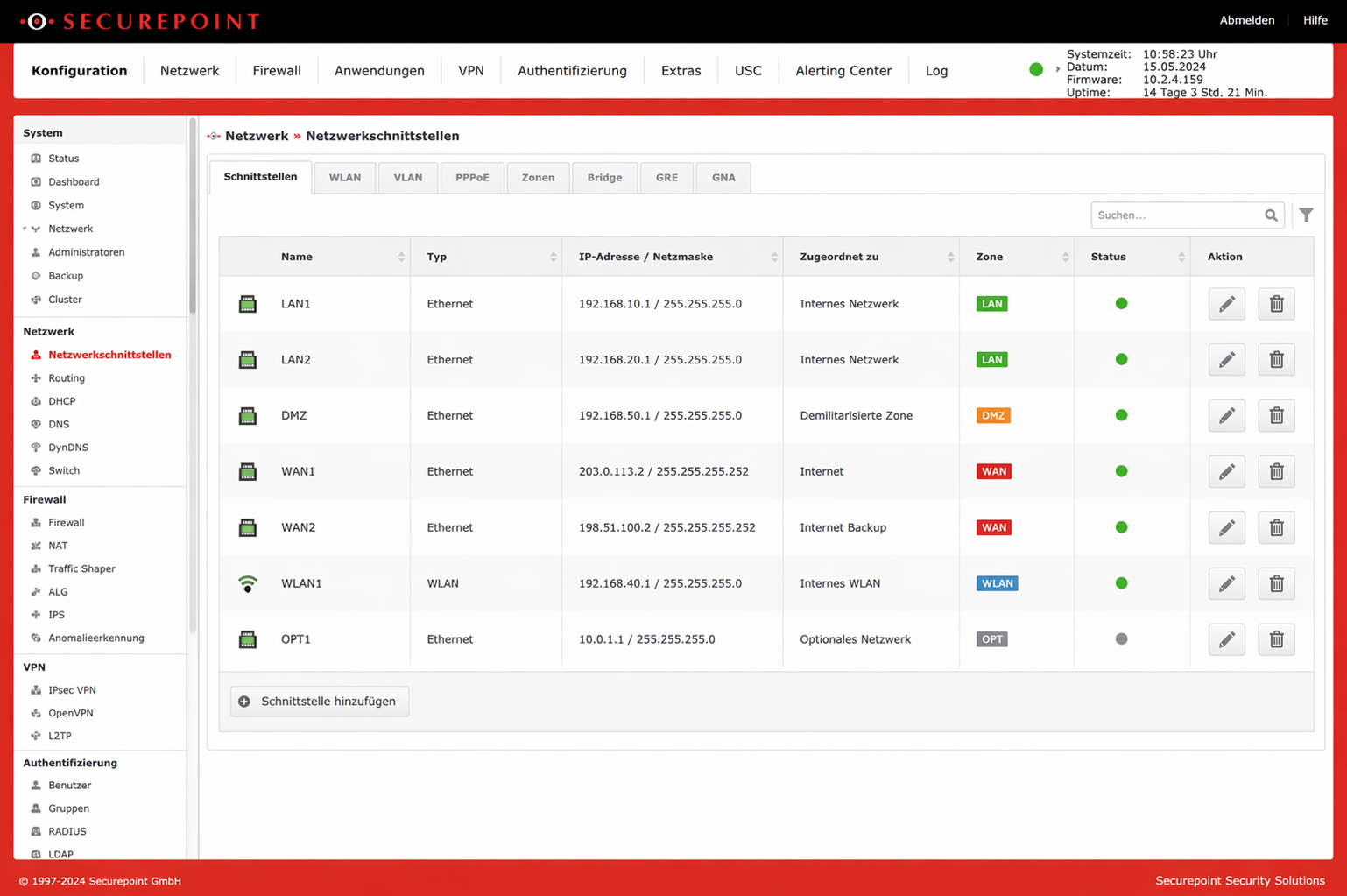The height and width of the screenshot is (896, 1347).
Task: Delete the OPT1 interface via trash icon
Action: (1276, 639)
